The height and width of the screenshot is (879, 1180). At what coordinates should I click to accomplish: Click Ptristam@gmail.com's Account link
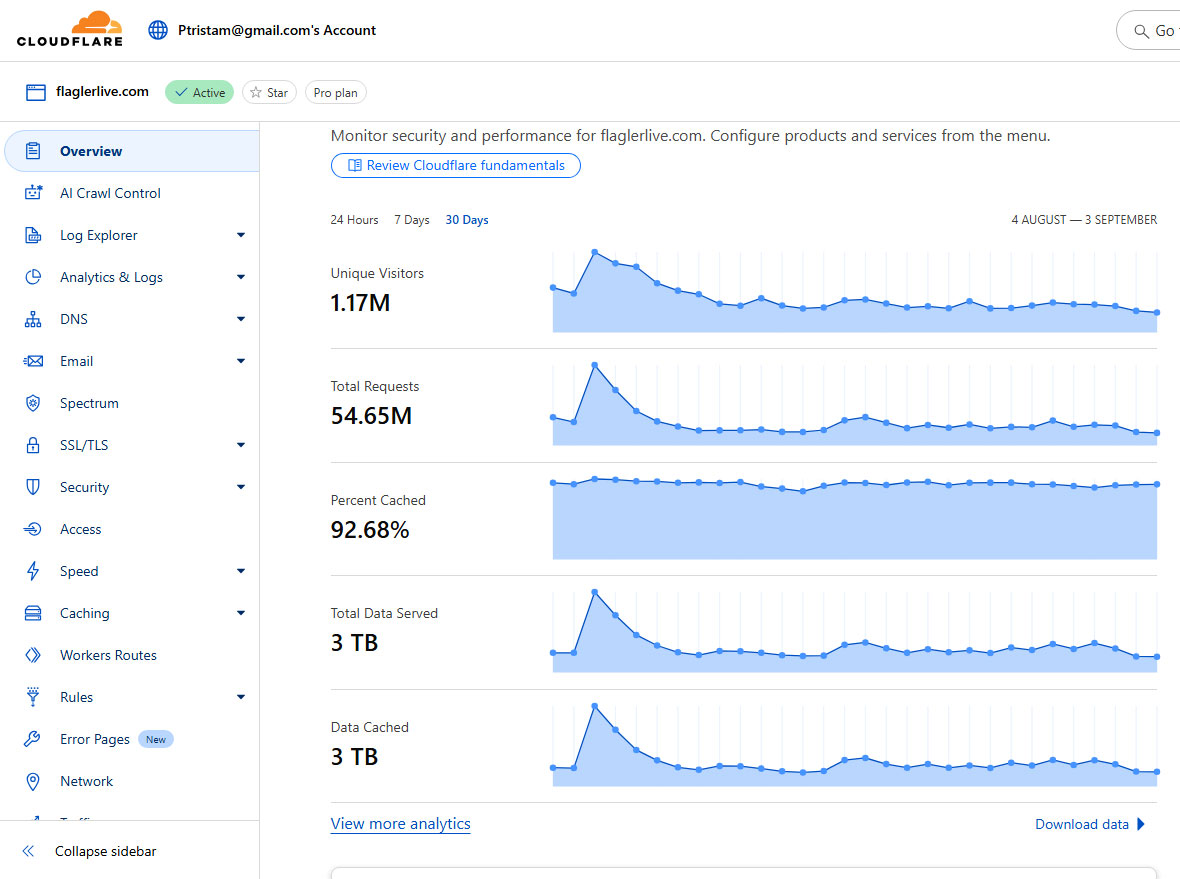[277, 30]
